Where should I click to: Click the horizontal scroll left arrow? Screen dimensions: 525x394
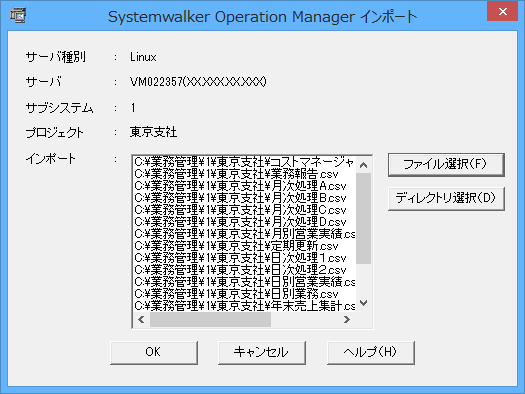[x=141, y=320]
